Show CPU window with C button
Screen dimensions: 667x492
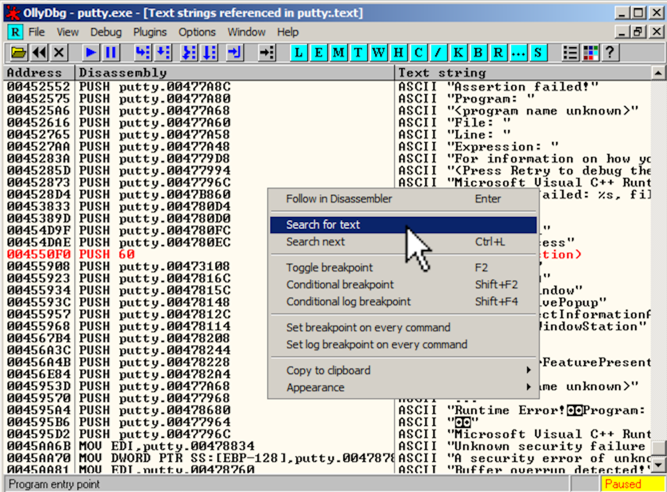tap(419, 53)
